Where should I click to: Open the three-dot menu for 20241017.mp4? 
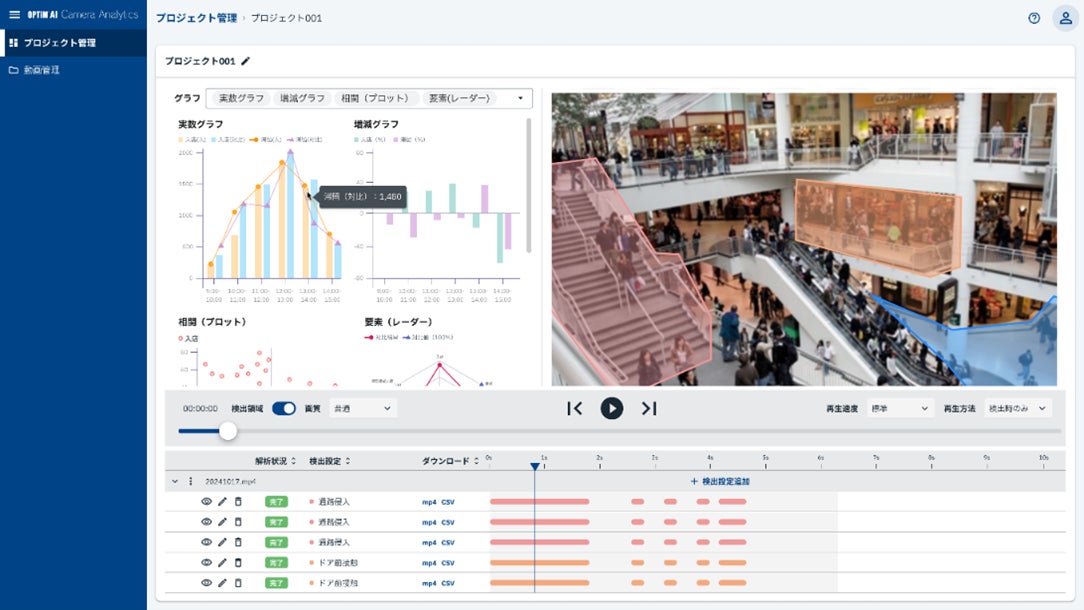(191, 481)
